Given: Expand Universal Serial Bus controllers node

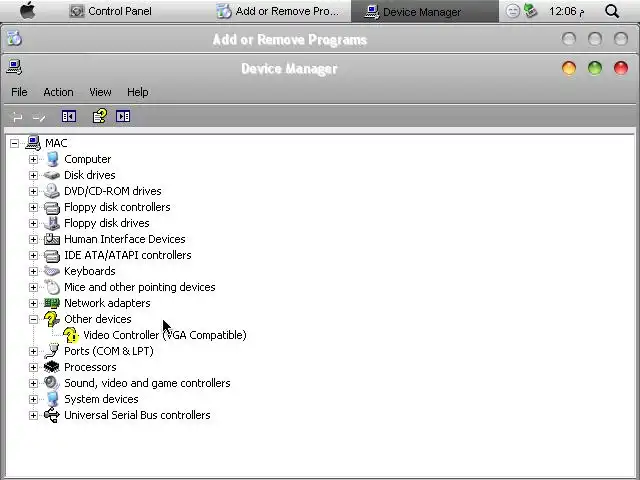Looking at the screenshot, I should point(33,416).
